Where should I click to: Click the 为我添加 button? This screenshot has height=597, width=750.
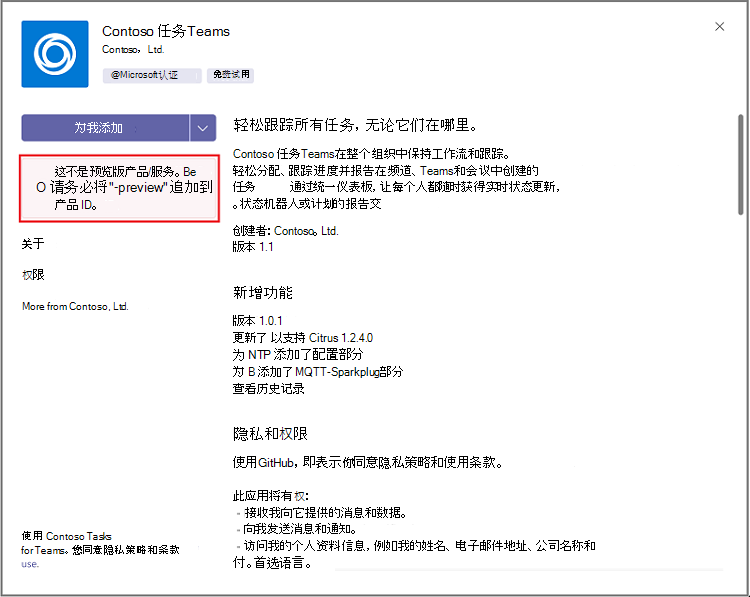pos(105,128)
